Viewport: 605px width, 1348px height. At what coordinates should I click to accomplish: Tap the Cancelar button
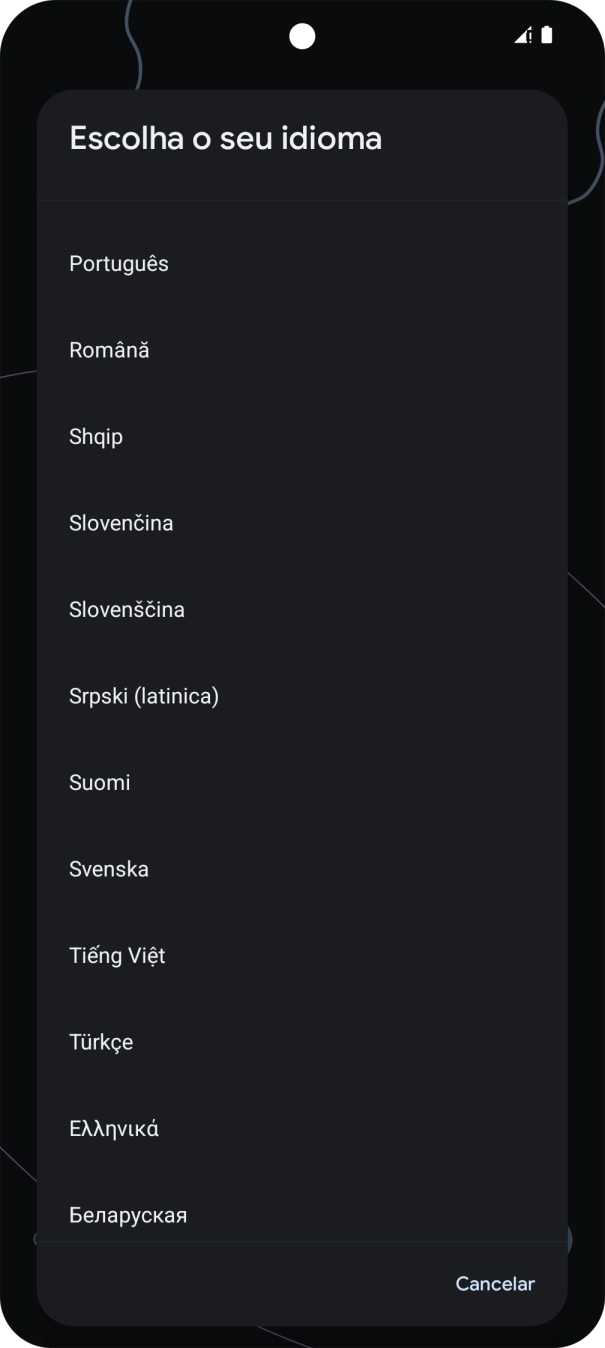click(495, 1284)
